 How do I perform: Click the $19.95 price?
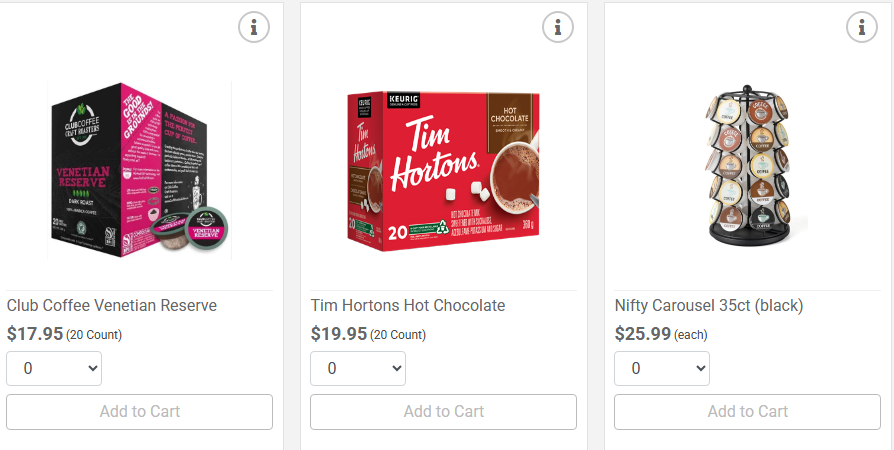point(339,334)
